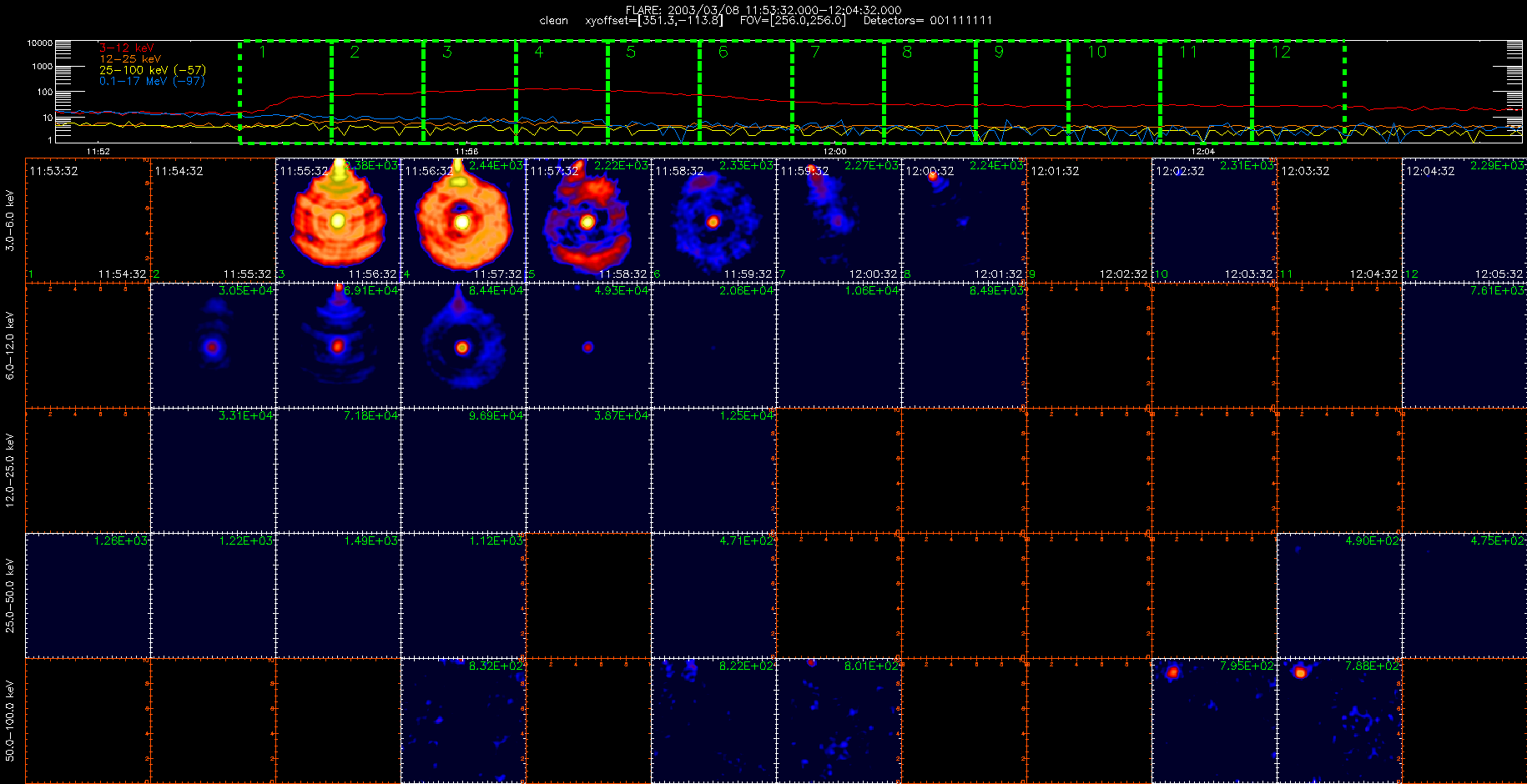Select interval 6 marker in the lightcurve
Image resolution: width=1527 pixels, height=784 pixels.
coord(723,52)
